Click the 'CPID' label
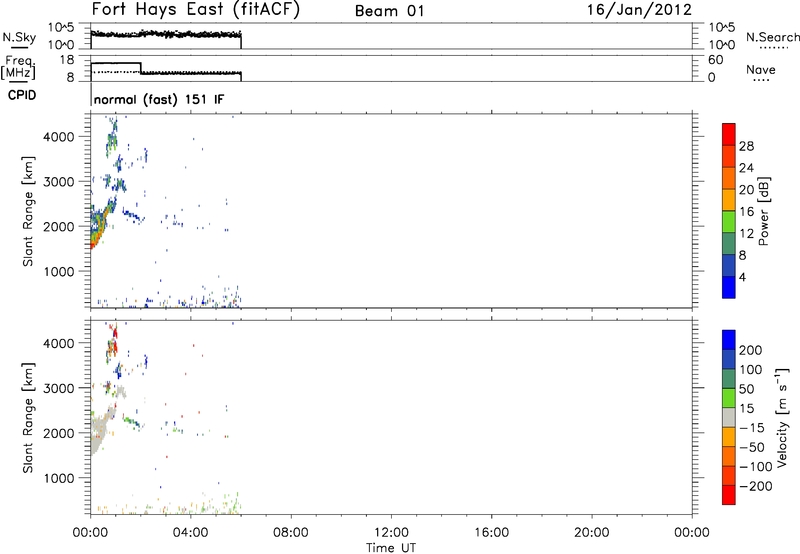Screen dimensions: 800x554 [x=22, y=95]
